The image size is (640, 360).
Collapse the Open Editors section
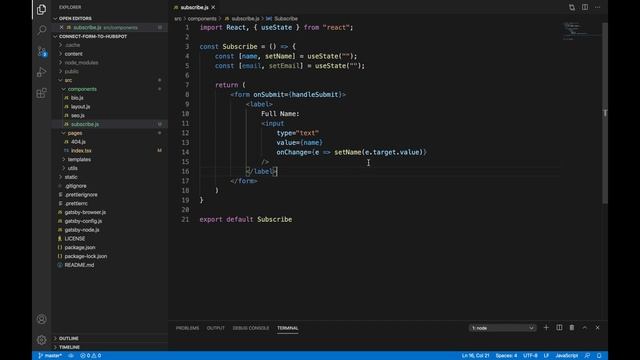pos(75,18)
